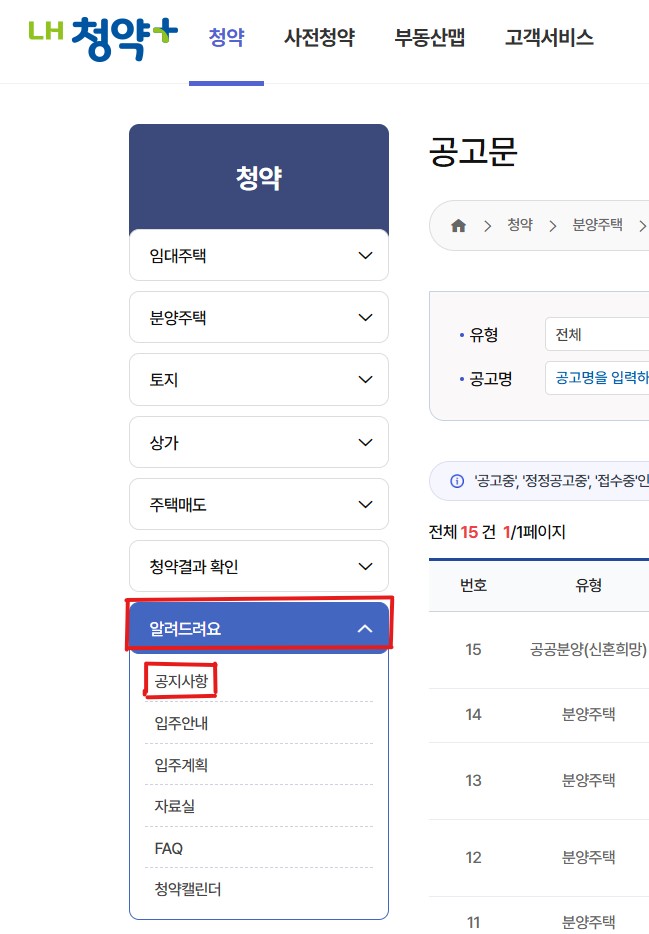The height and width of the screenshot is (934, 649).
Task: Open 공지사항 submenu link
Action: (181, 681)
